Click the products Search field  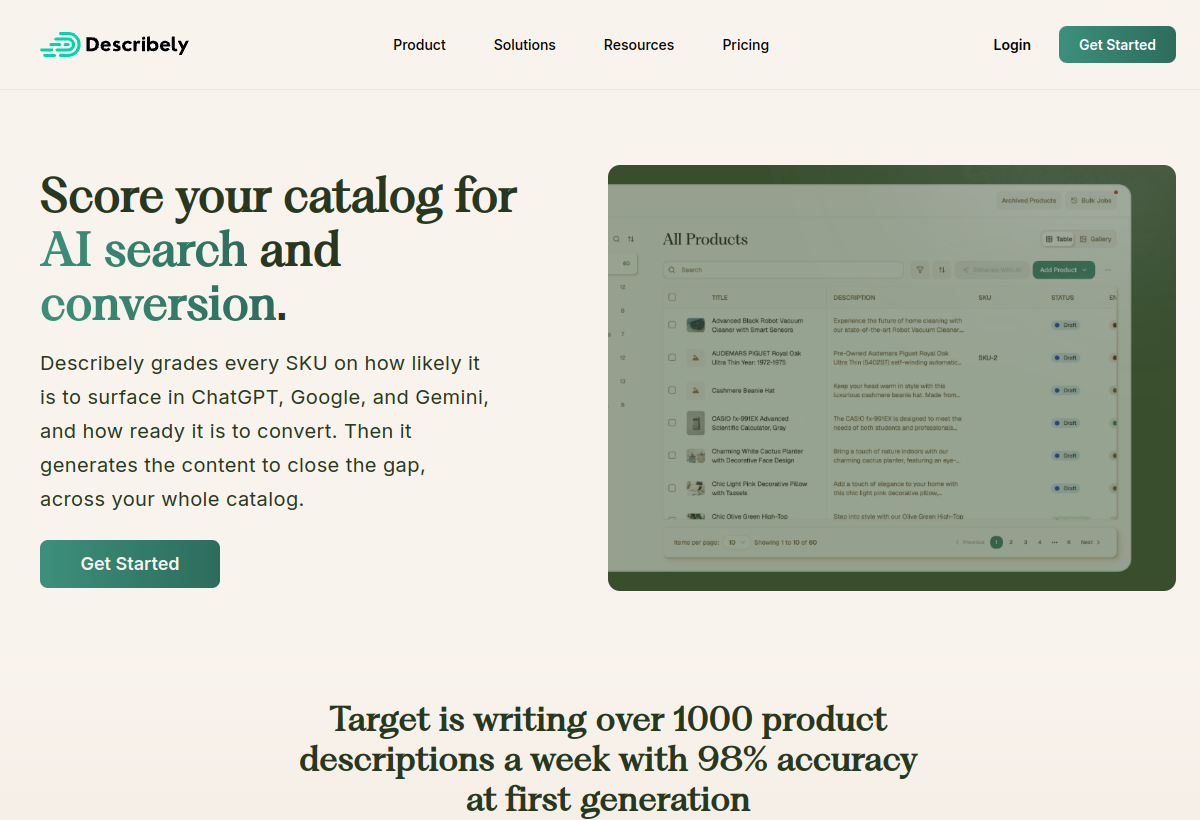click(x=783, y=270)
